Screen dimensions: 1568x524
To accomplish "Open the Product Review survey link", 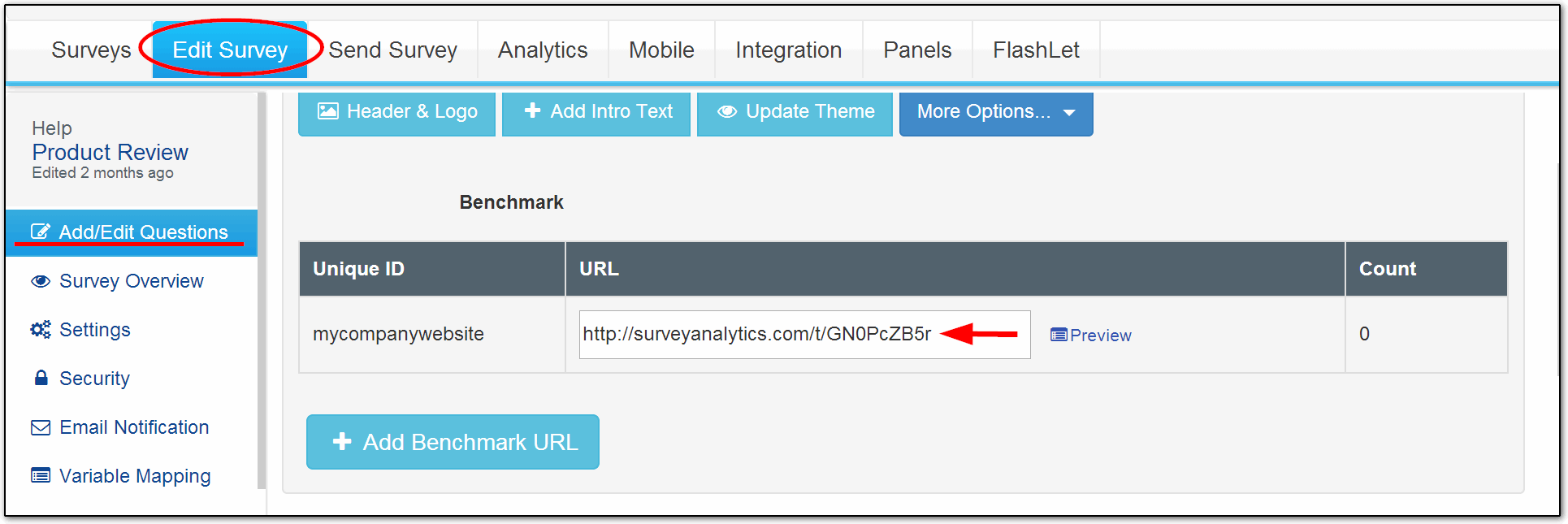I will pyautogui.click(x=110, y=152).
